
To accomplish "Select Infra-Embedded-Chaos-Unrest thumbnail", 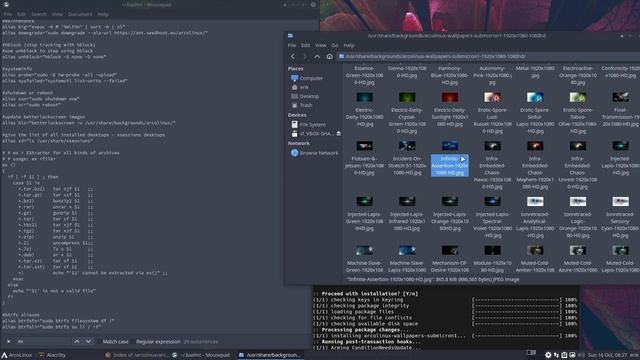I will pos(578,146).
